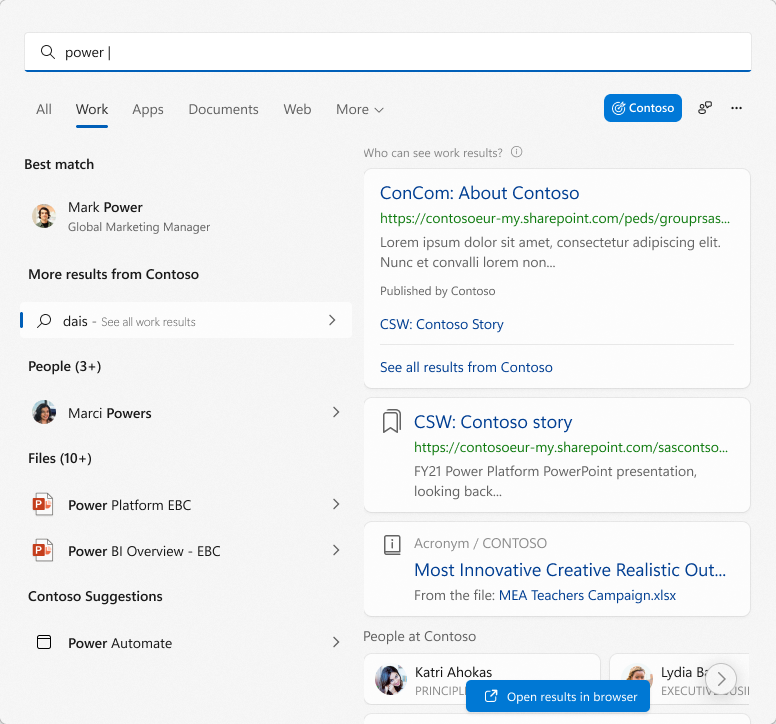Open 'CSW: Contoso story' bookmark title

coord(493,422)
